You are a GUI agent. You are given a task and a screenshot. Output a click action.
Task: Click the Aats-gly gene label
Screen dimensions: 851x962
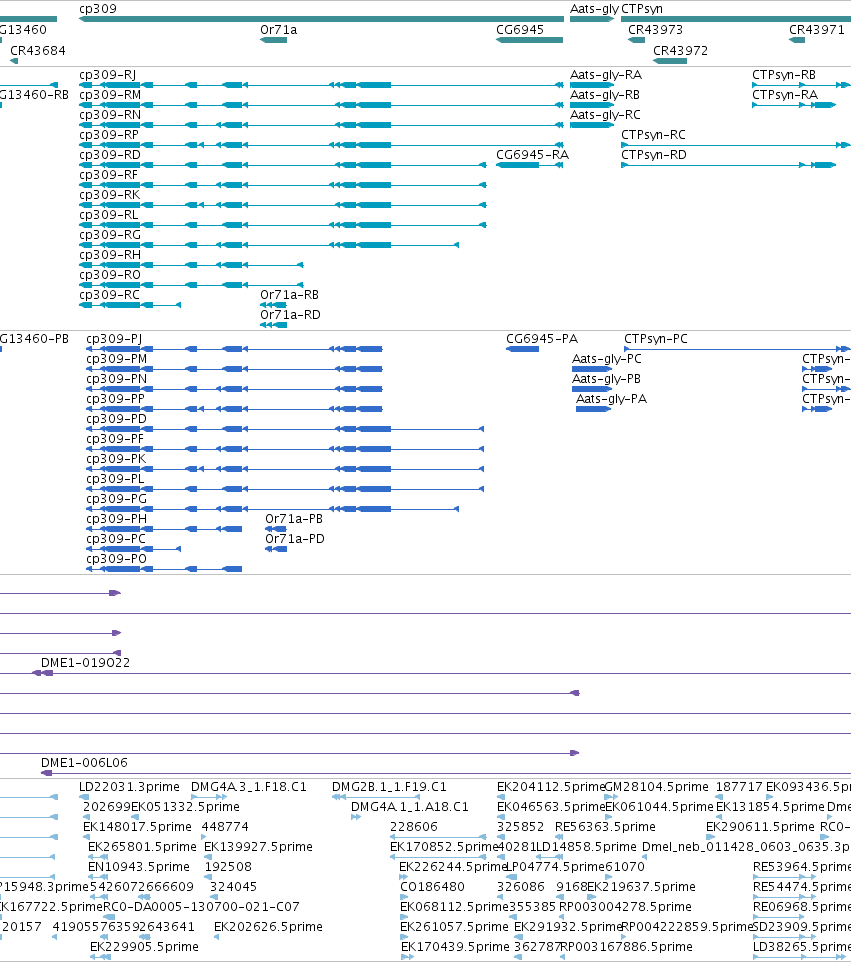(x=595, y=9)
